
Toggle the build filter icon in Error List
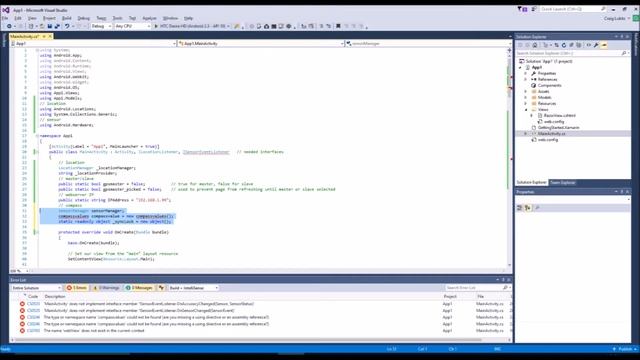click(x=161, y=288)
